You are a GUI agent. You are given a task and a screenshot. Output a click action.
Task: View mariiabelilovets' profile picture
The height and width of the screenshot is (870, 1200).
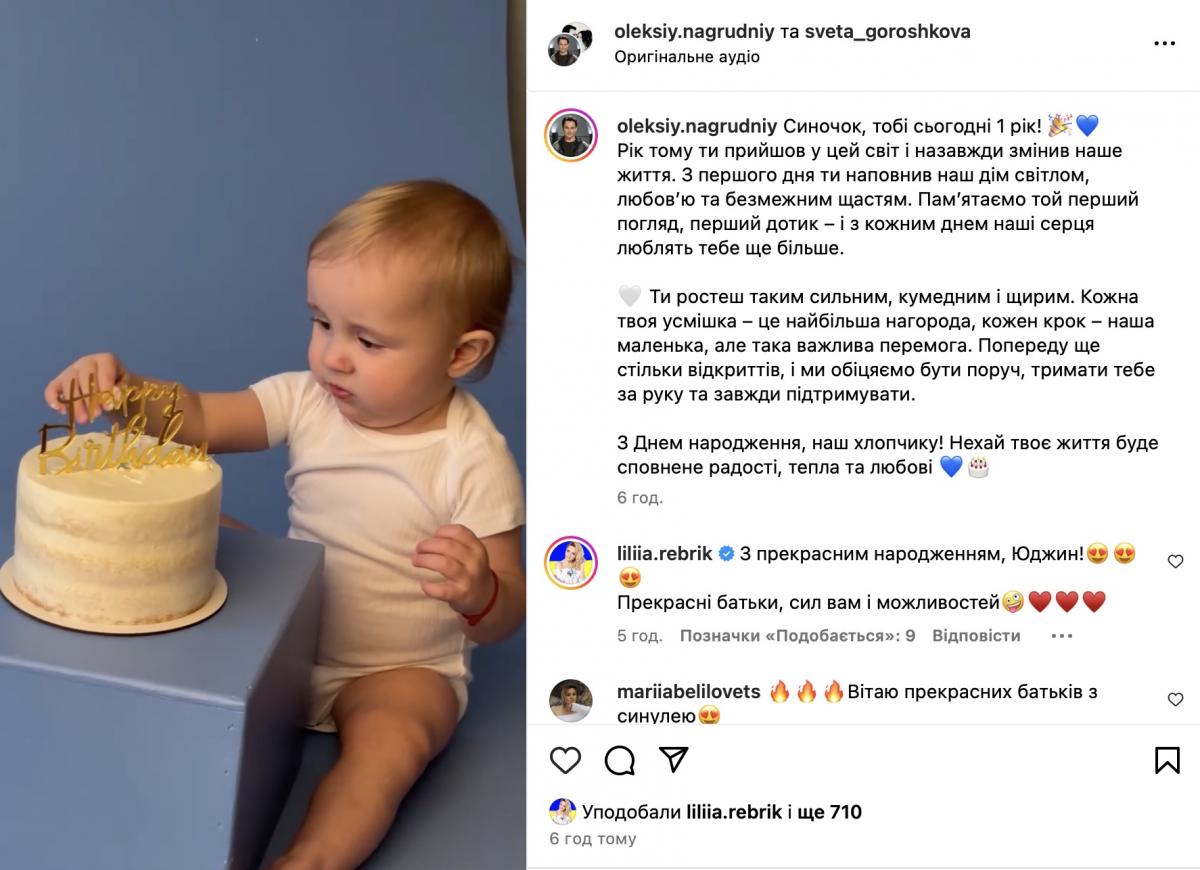pyautogui.click(x=570, y=701)
